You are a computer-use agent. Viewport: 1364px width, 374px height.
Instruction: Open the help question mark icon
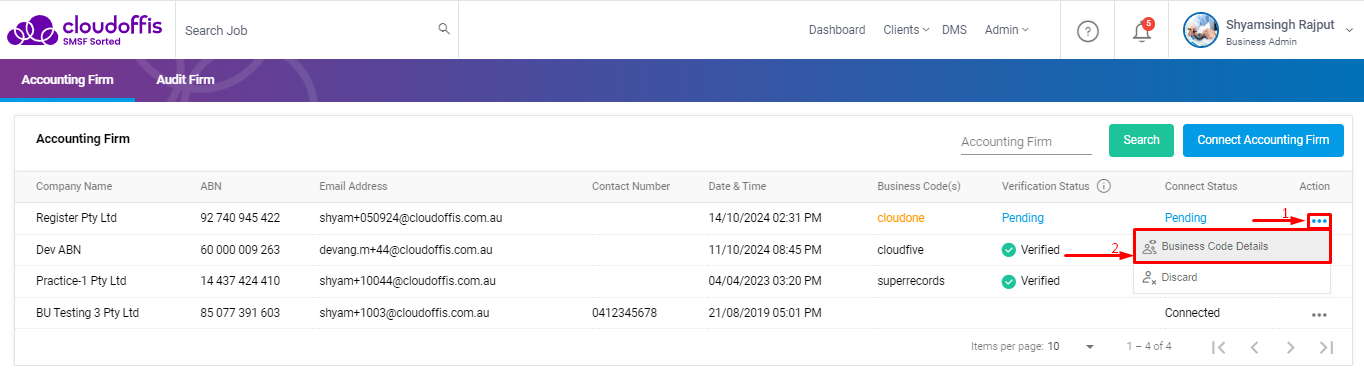1088,31
